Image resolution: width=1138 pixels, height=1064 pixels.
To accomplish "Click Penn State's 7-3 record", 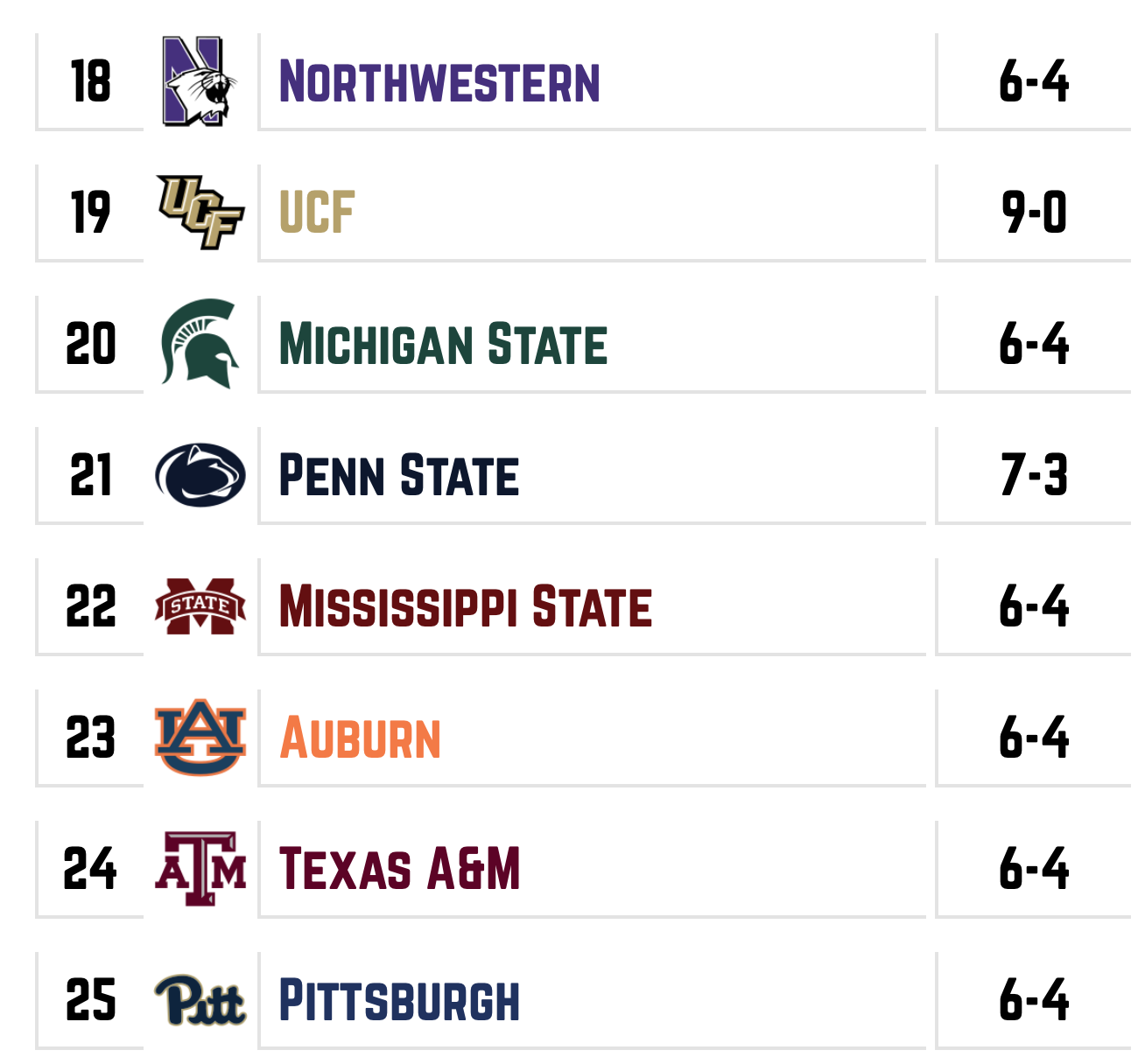I will click(1034, 475).
